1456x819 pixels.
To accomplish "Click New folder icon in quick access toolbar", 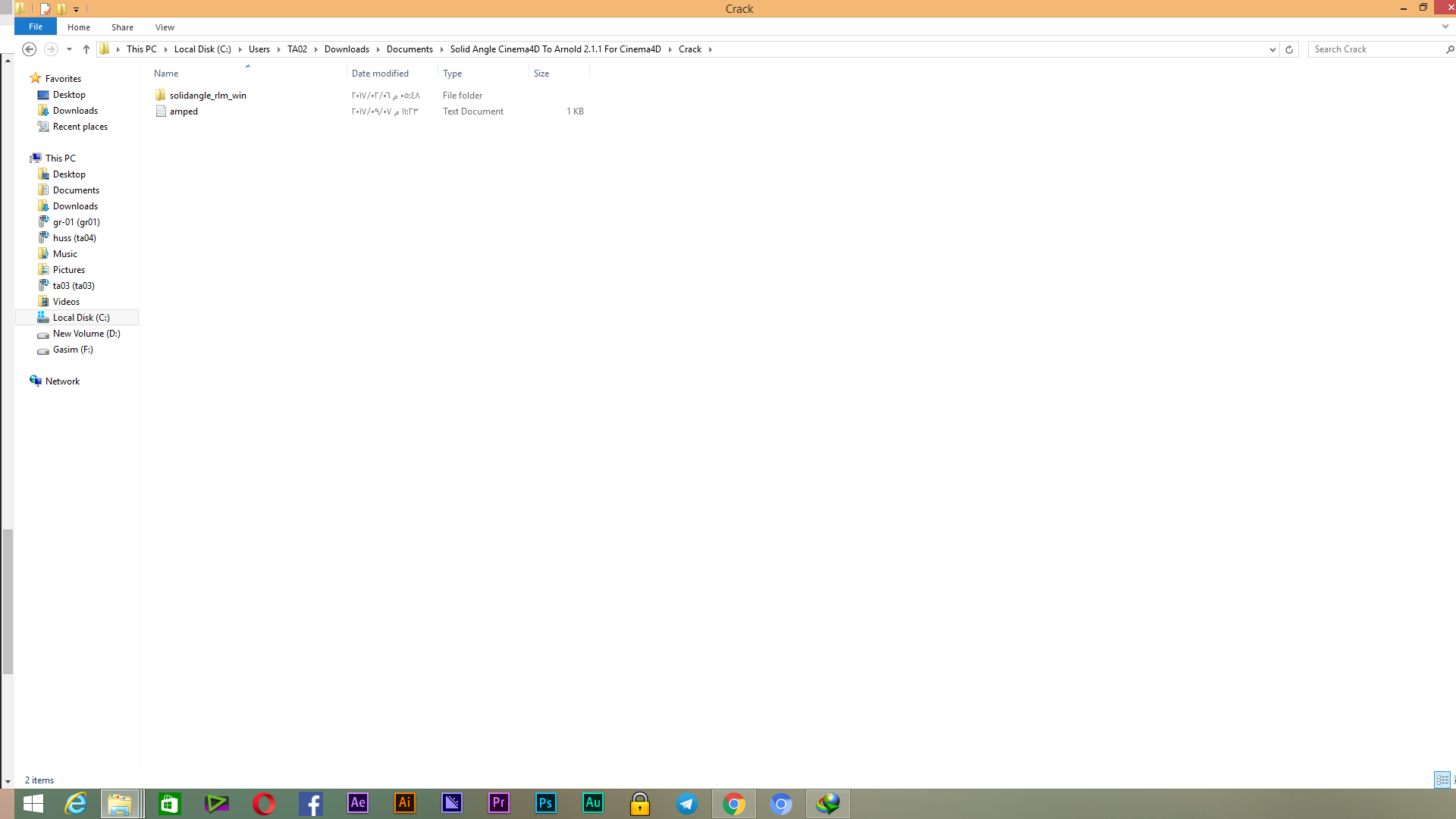I will (x=61, y=9).
